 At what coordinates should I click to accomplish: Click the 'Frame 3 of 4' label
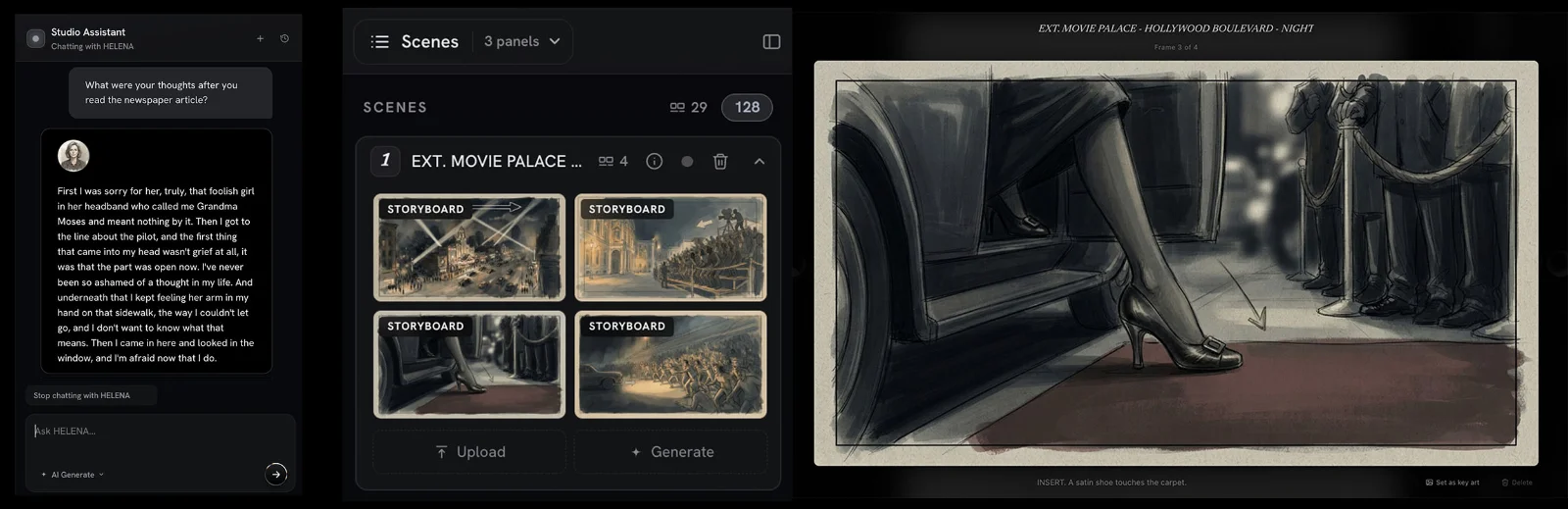(x=1175, y=47)
